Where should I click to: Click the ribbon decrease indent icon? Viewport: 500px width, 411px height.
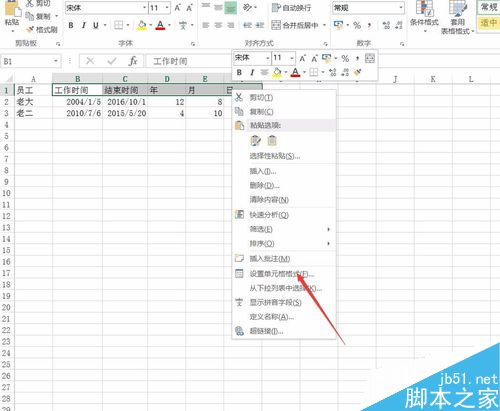(x=248, y=25)
